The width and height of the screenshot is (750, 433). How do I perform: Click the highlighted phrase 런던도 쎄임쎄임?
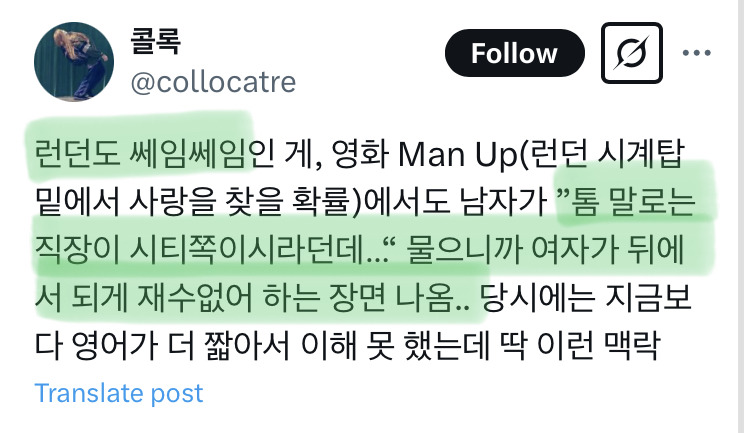(140, 154)
